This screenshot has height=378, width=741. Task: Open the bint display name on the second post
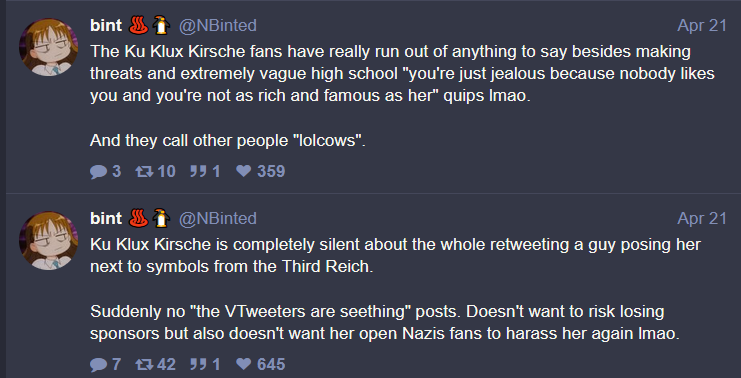coord(106,219)
